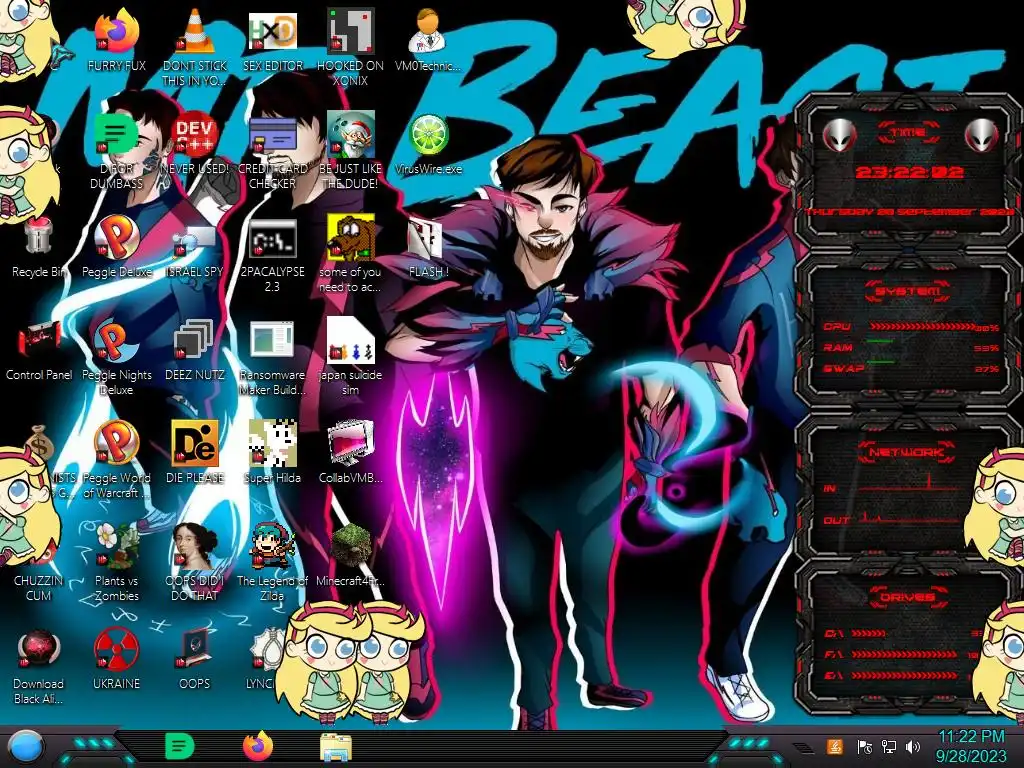
Task: Click the Start orb on the taskbar
Action: [26, 747]
